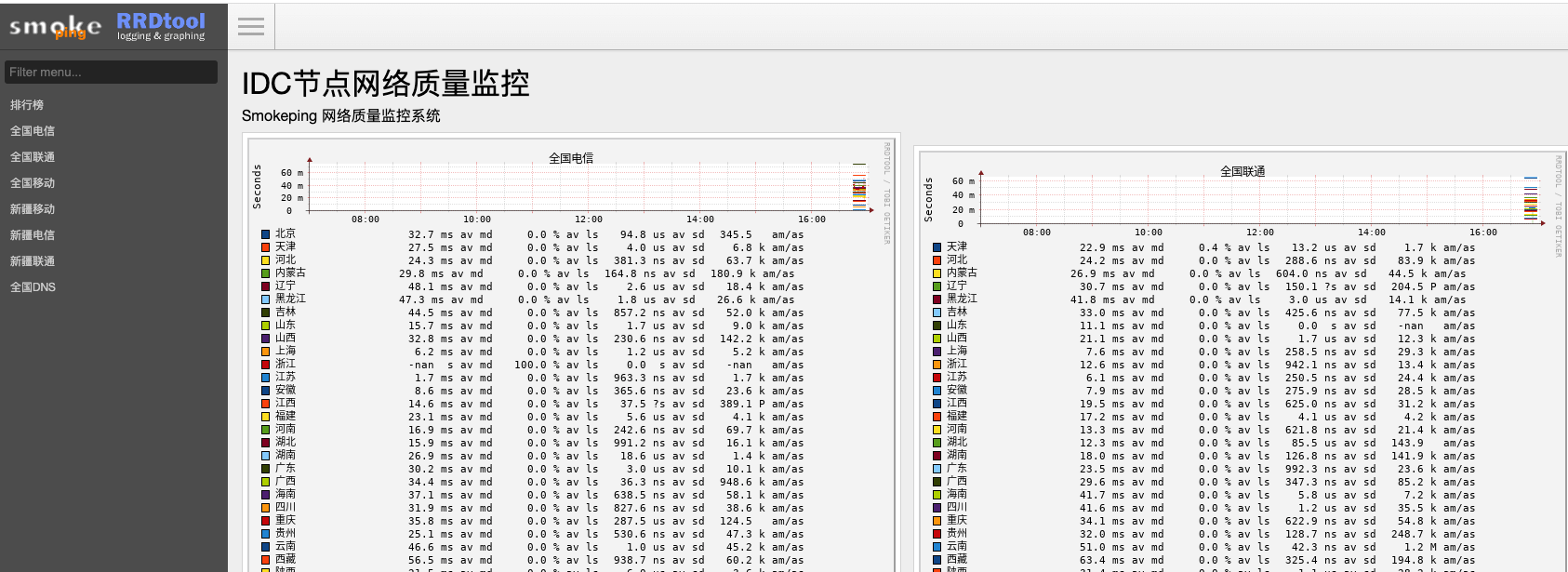Select 内蒙古 label in 全国联通 legend
The image size is (1568, 572).
(x=962, y=273)
